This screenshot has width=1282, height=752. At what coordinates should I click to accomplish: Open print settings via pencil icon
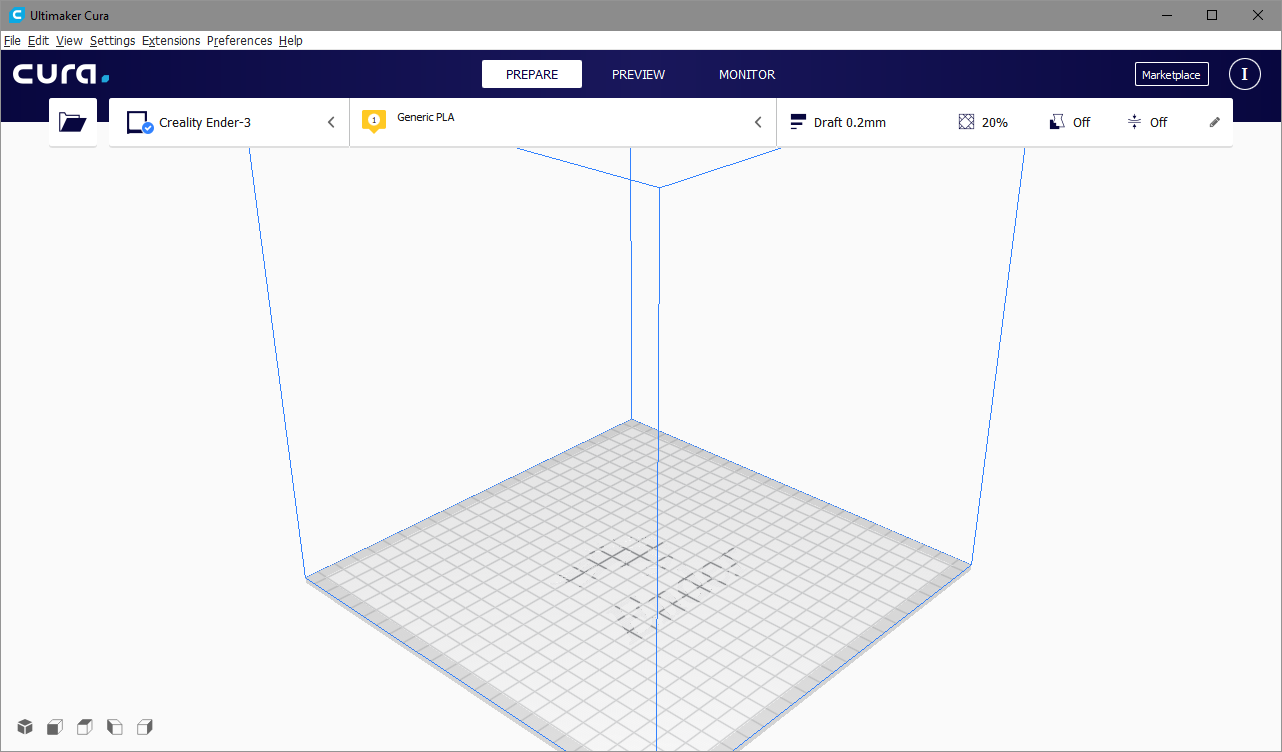1215,122
